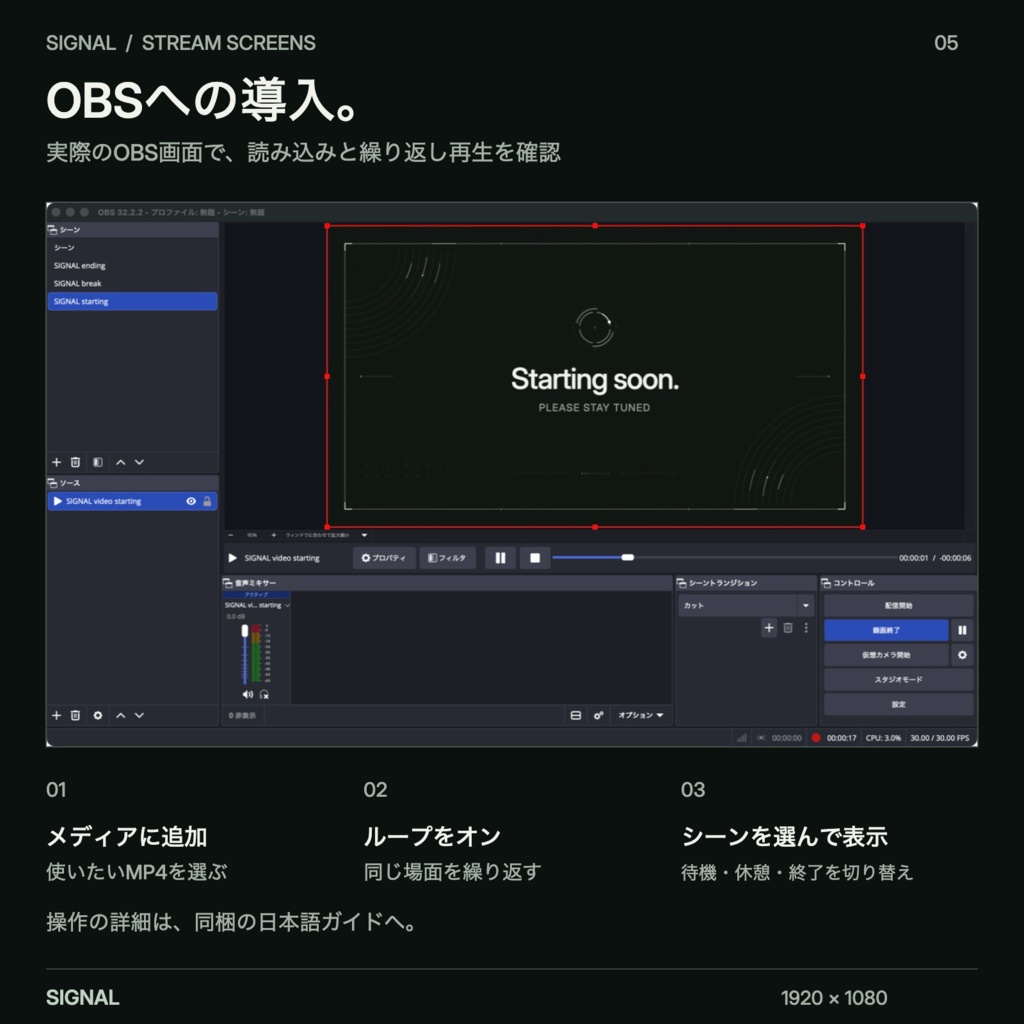Switch mixer layout with the layout icon
1024x1024 pixels.
pos(575,716)
